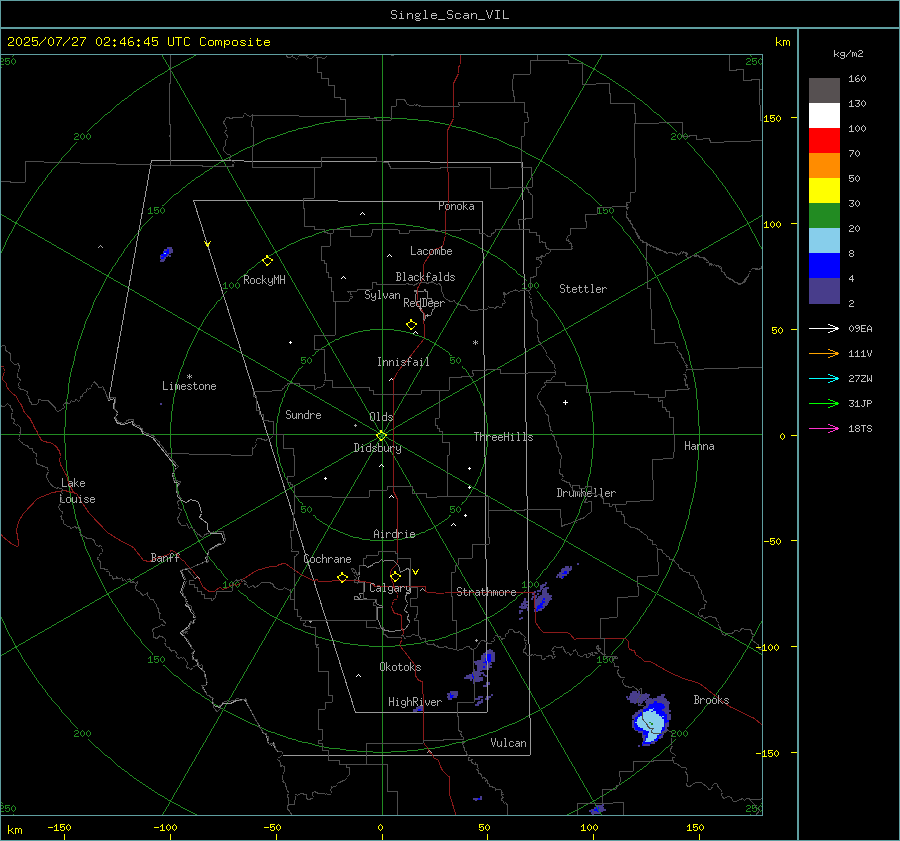Select the HighRiver label
This screenshot has width=900, height=841.
point(415,702)
